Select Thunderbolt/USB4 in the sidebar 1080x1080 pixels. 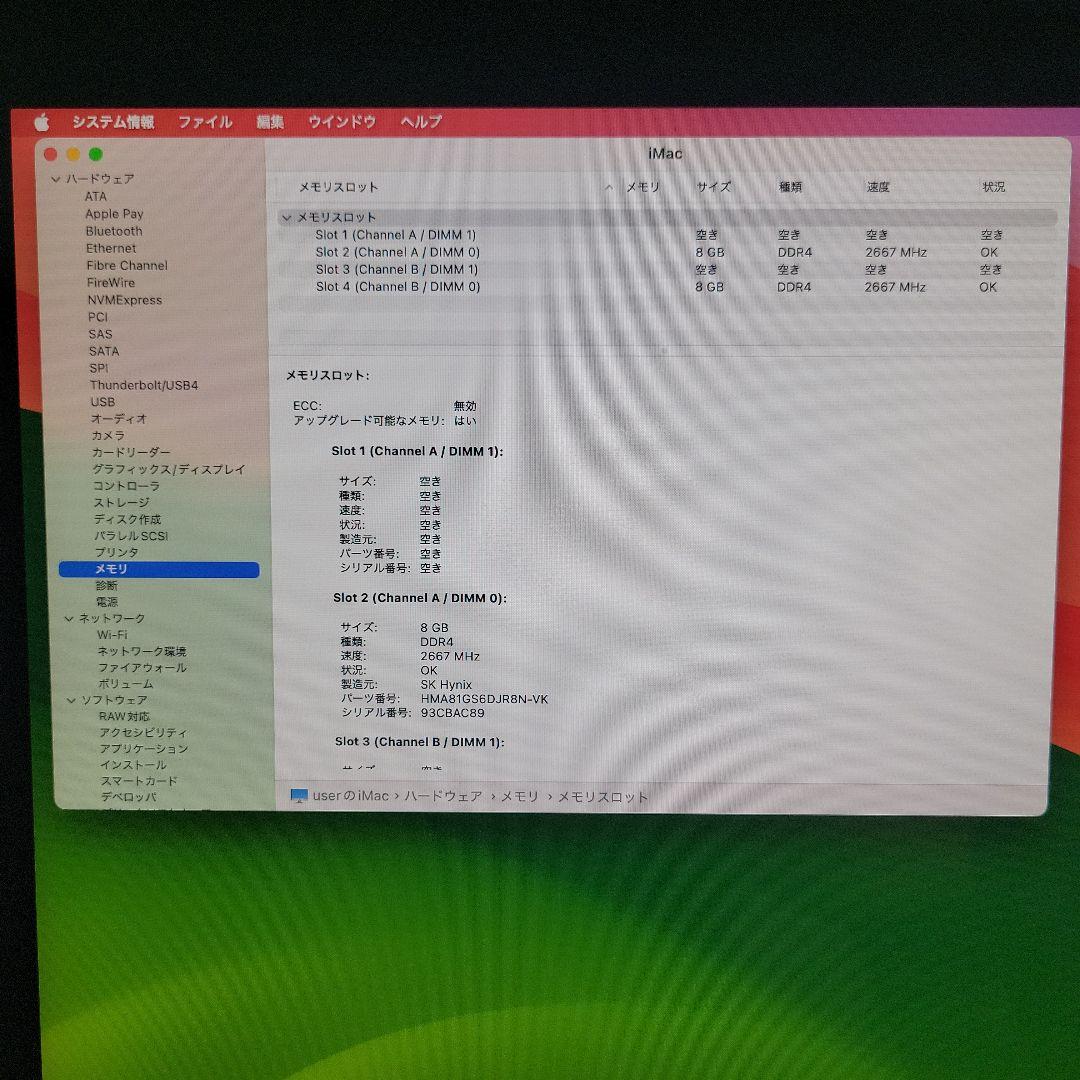pos(144,385)
